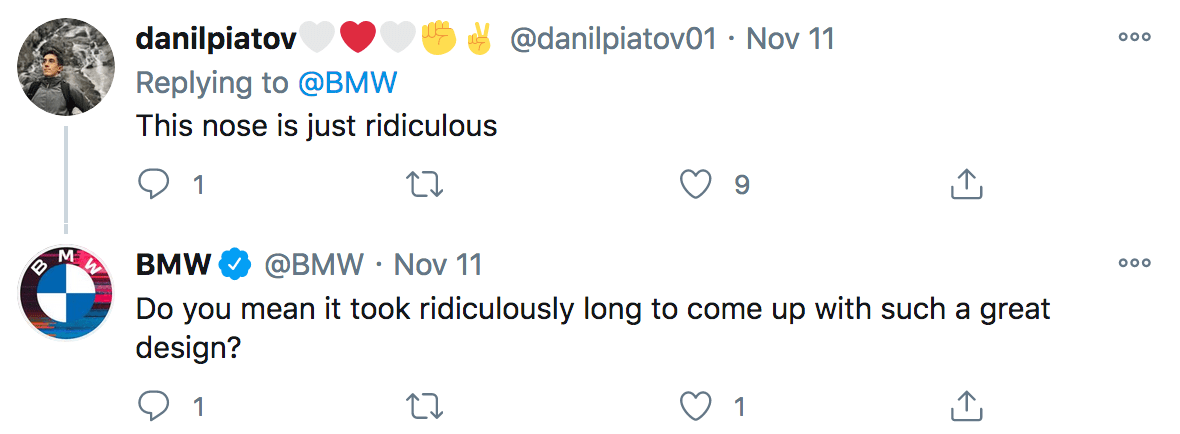Open danilpiatov display name profile
Viewport: 1180px width, 434px height.
[216, 40]
